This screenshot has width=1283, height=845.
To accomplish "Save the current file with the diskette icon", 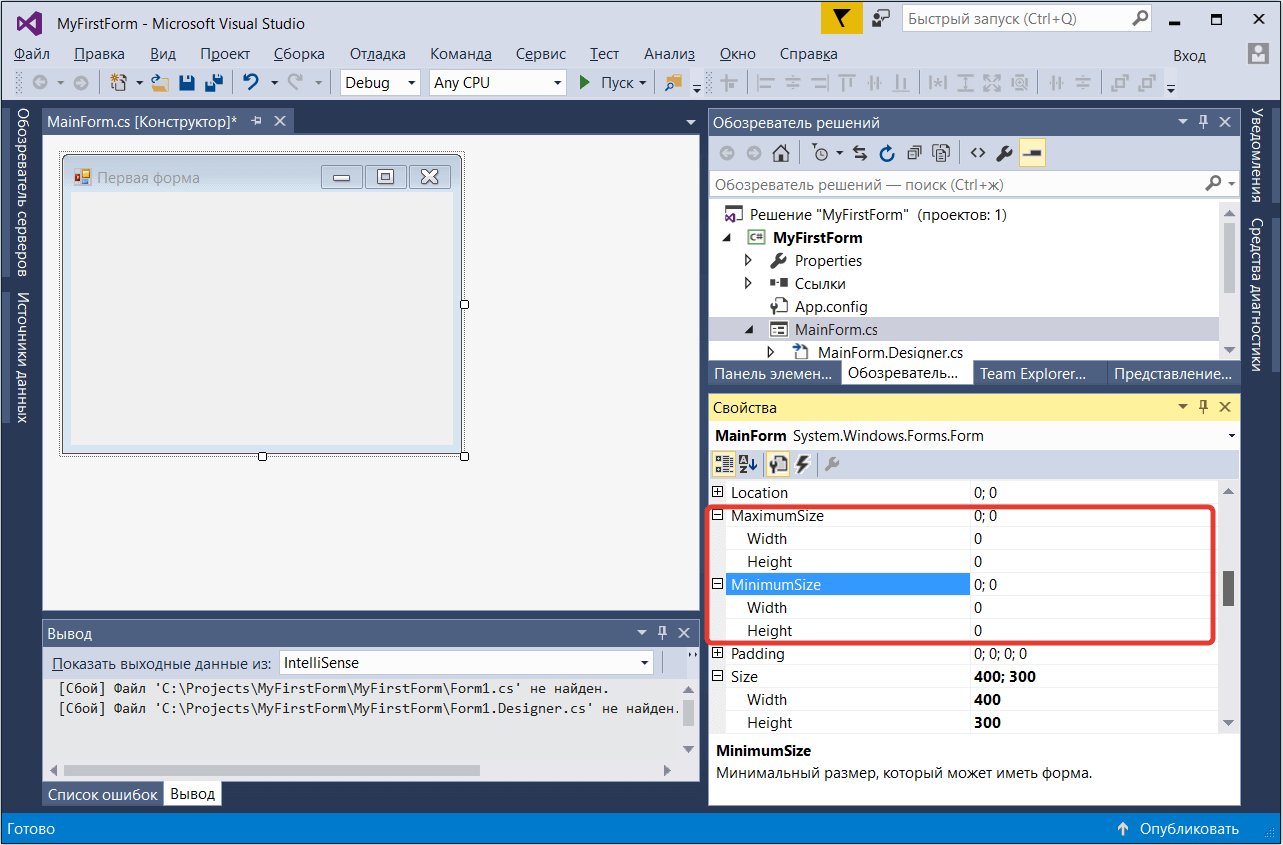I will (186, 83).
